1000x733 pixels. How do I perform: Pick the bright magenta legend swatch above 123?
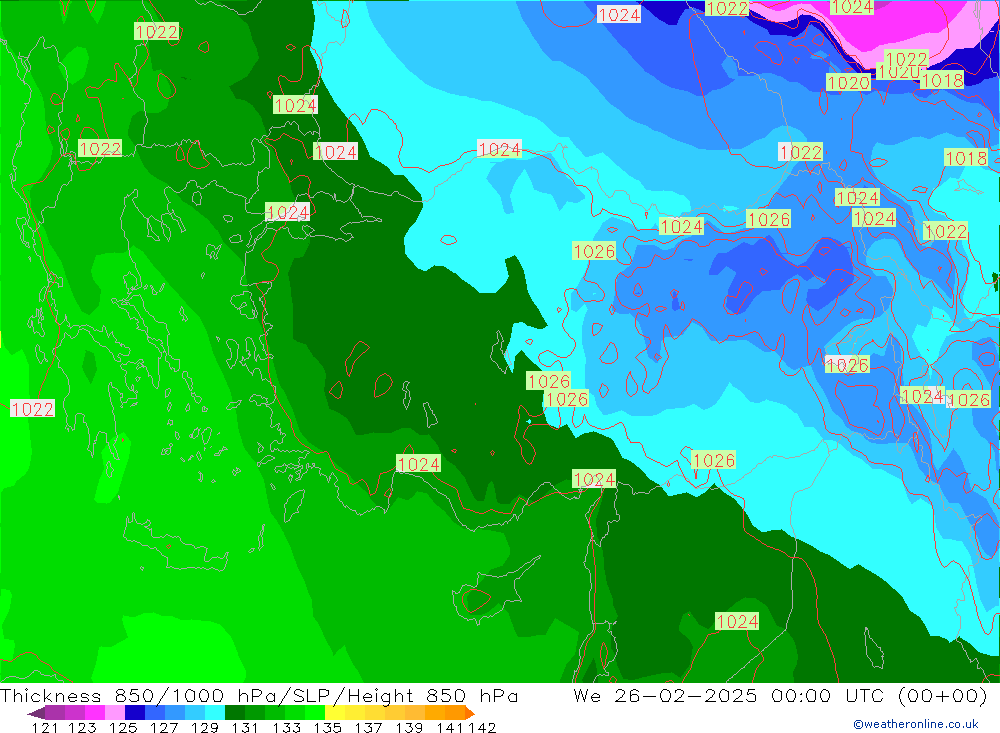click(94, 713)
